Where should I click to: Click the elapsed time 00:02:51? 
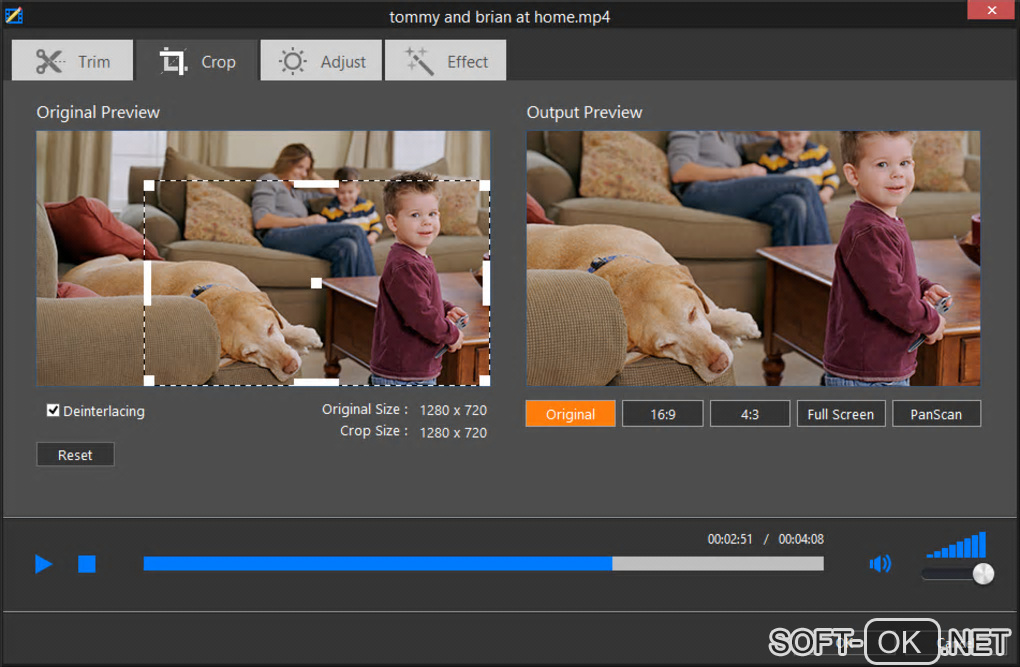click(x=730, y=539)
